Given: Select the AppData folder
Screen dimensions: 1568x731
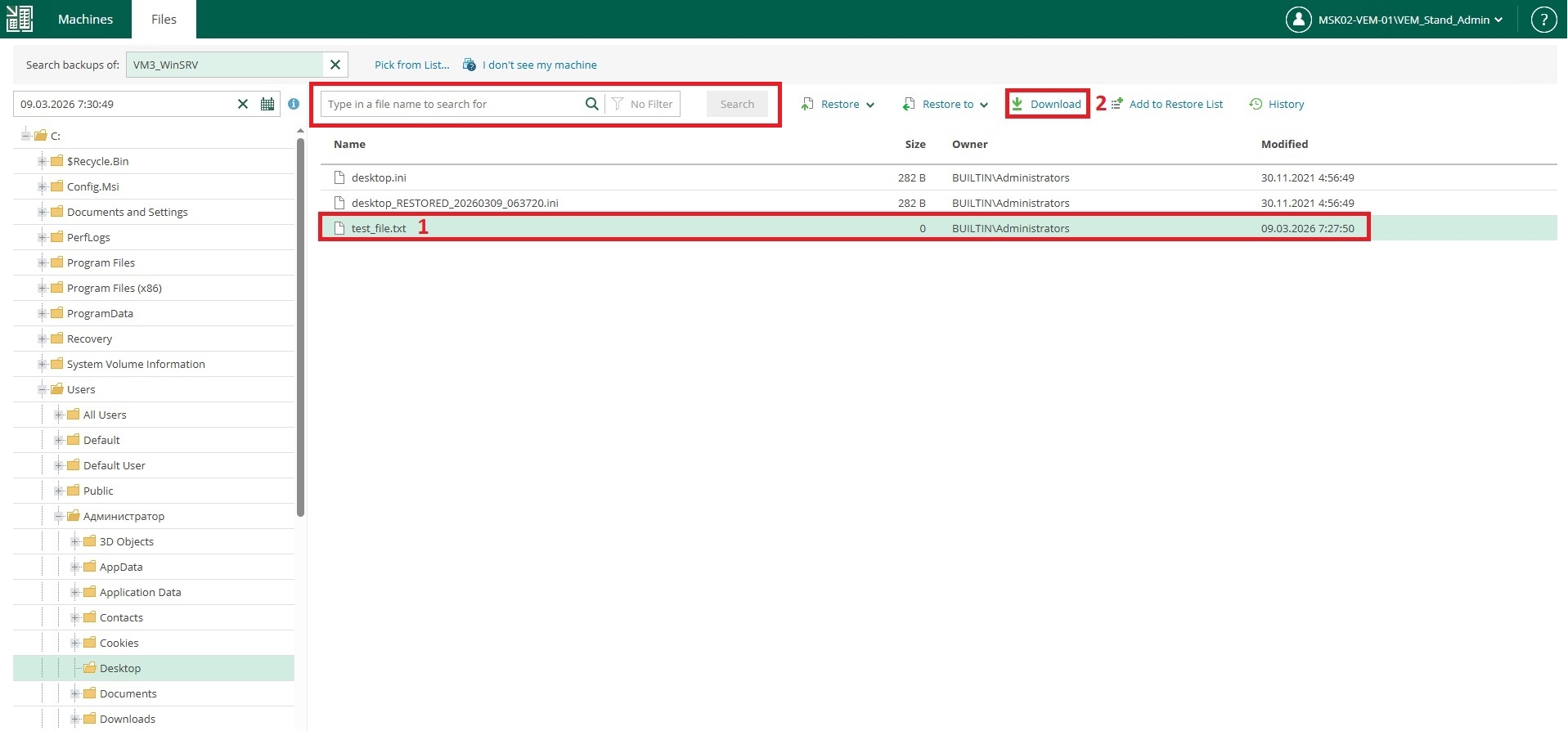Looking at the screenshot, I should pyautogui.click(x=121, y=567).
